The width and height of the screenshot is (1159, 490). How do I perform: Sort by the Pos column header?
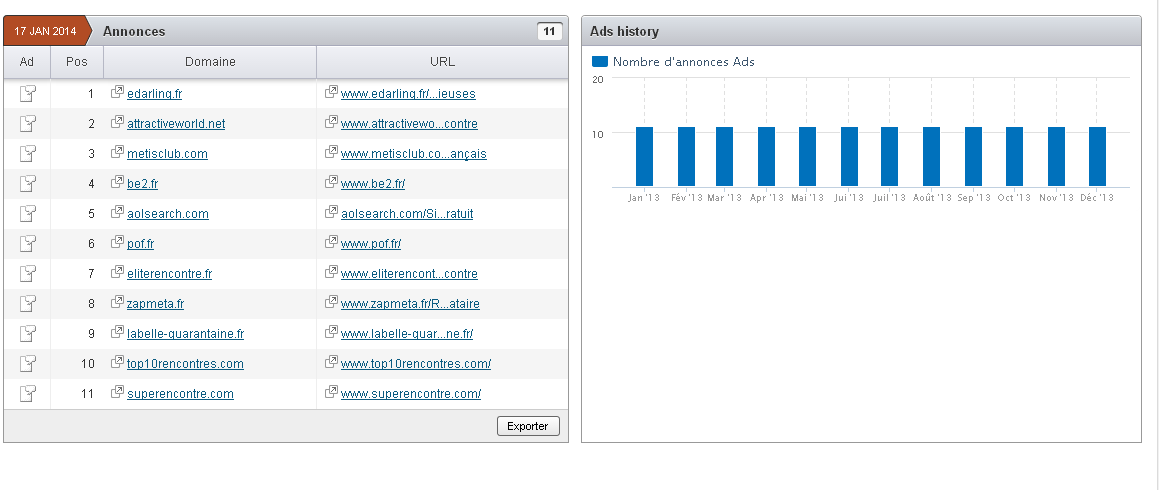[x=77, y=62]
